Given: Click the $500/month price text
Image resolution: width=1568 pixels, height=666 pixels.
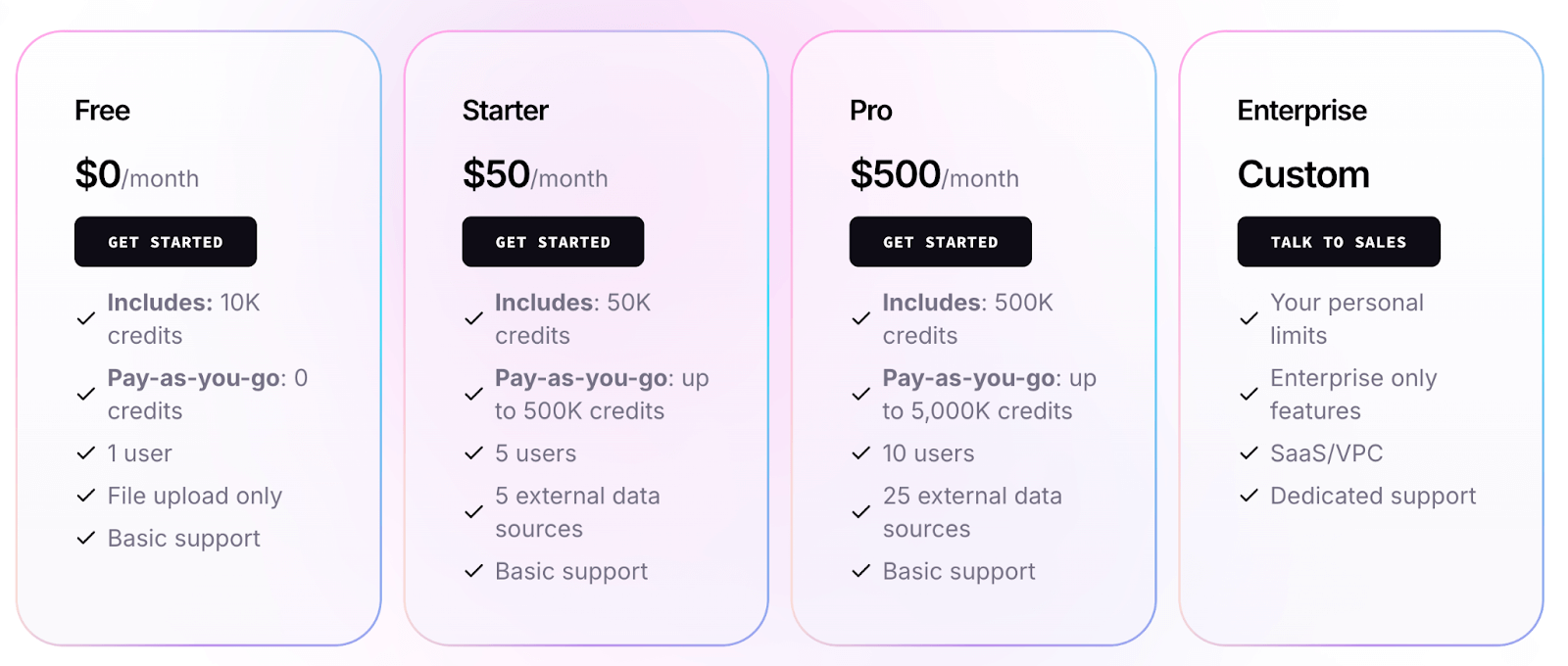Looking at the screenshot, I should point(934,175).
